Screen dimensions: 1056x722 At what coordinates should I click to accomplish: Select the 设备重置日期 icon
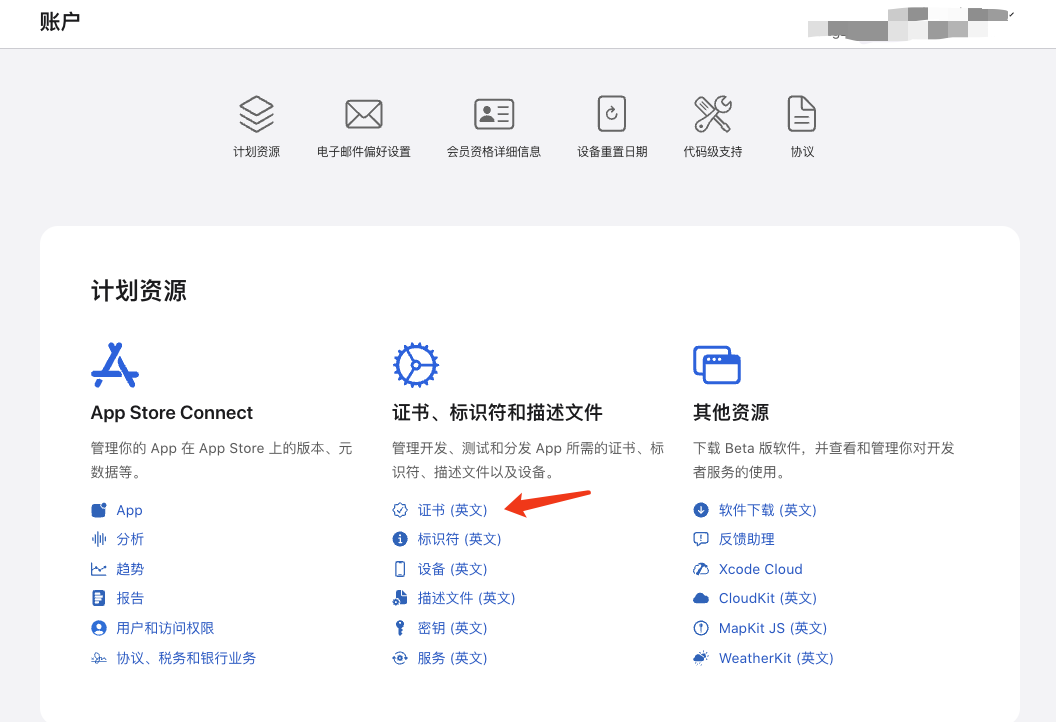pyautogui.click(x=612, y=114)
